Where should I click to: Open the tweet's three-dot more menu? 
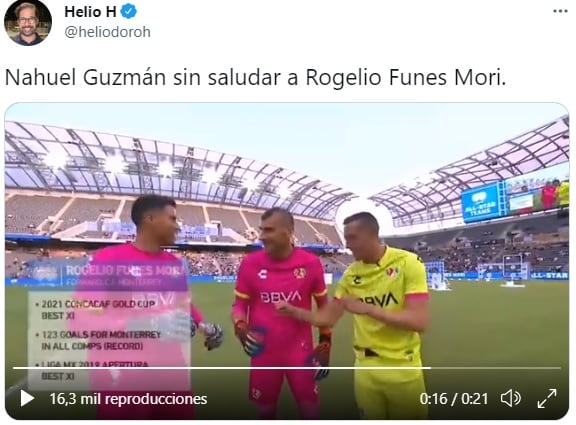pos(560,11)
